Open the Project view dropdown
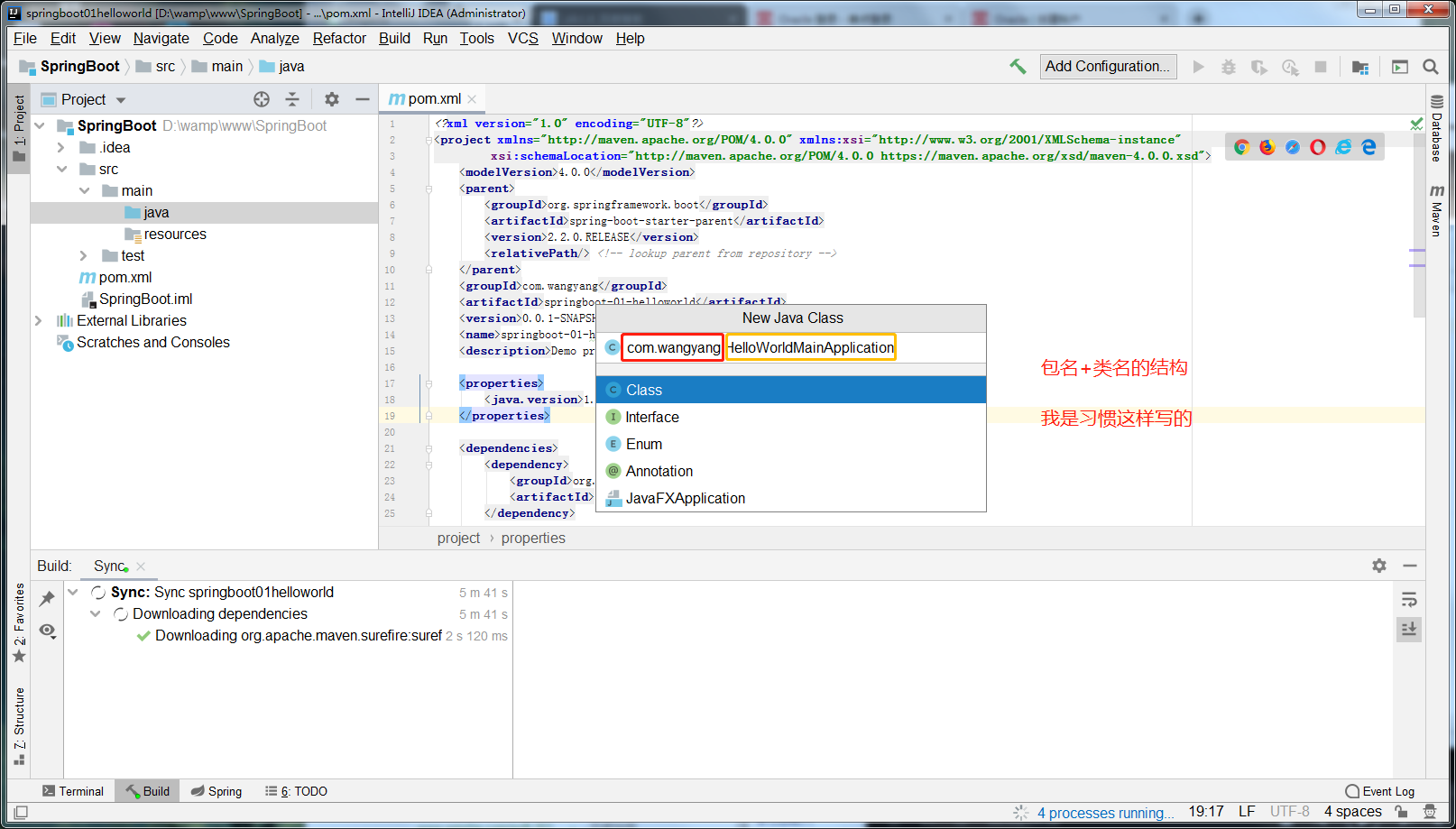Viewport: 1456px width, 829px height. 121,100
